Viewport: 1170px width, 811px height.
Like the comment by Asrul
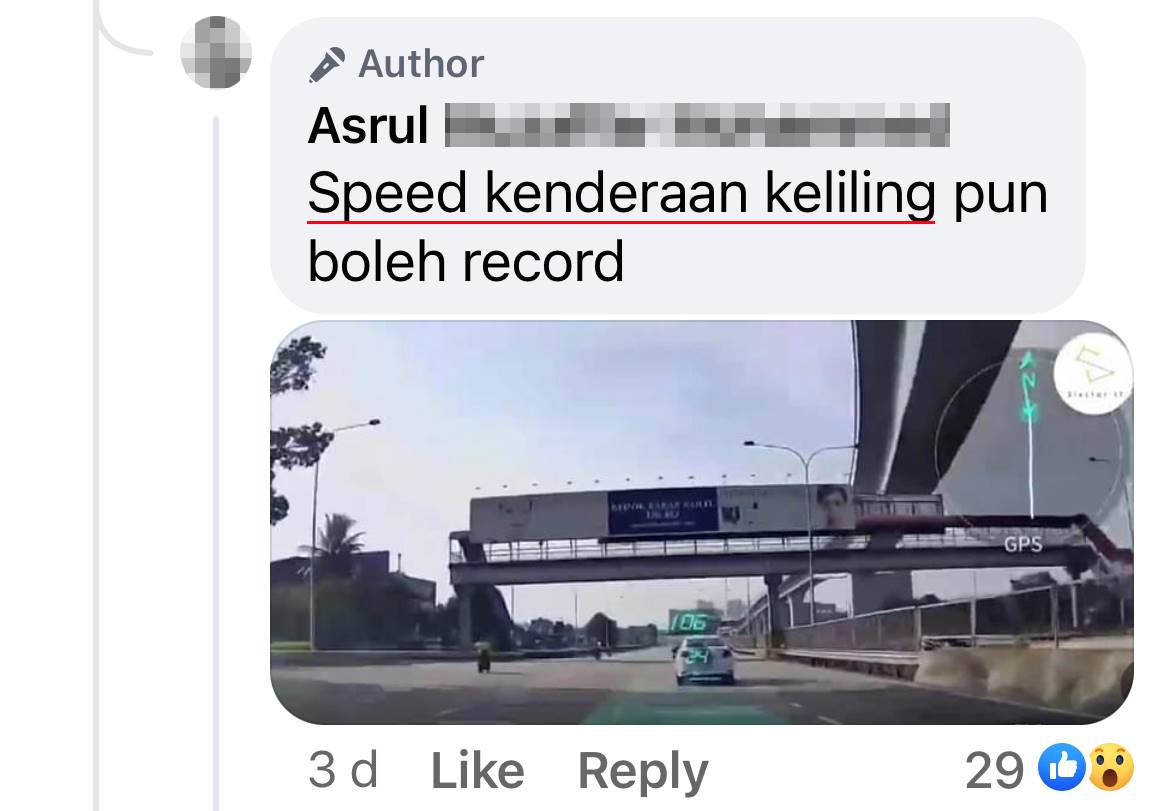[x=478, y=770]
